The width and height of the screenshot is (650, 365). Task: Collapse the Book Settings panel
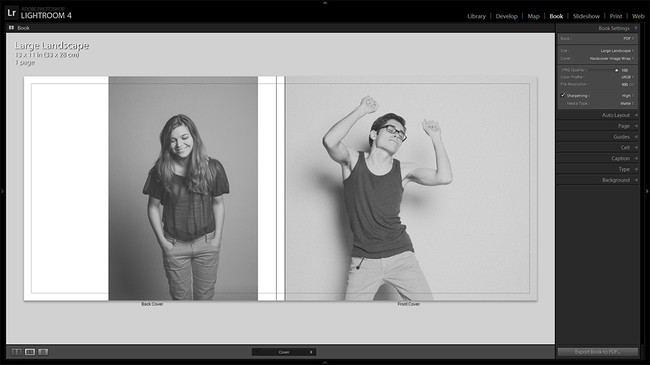636,28
